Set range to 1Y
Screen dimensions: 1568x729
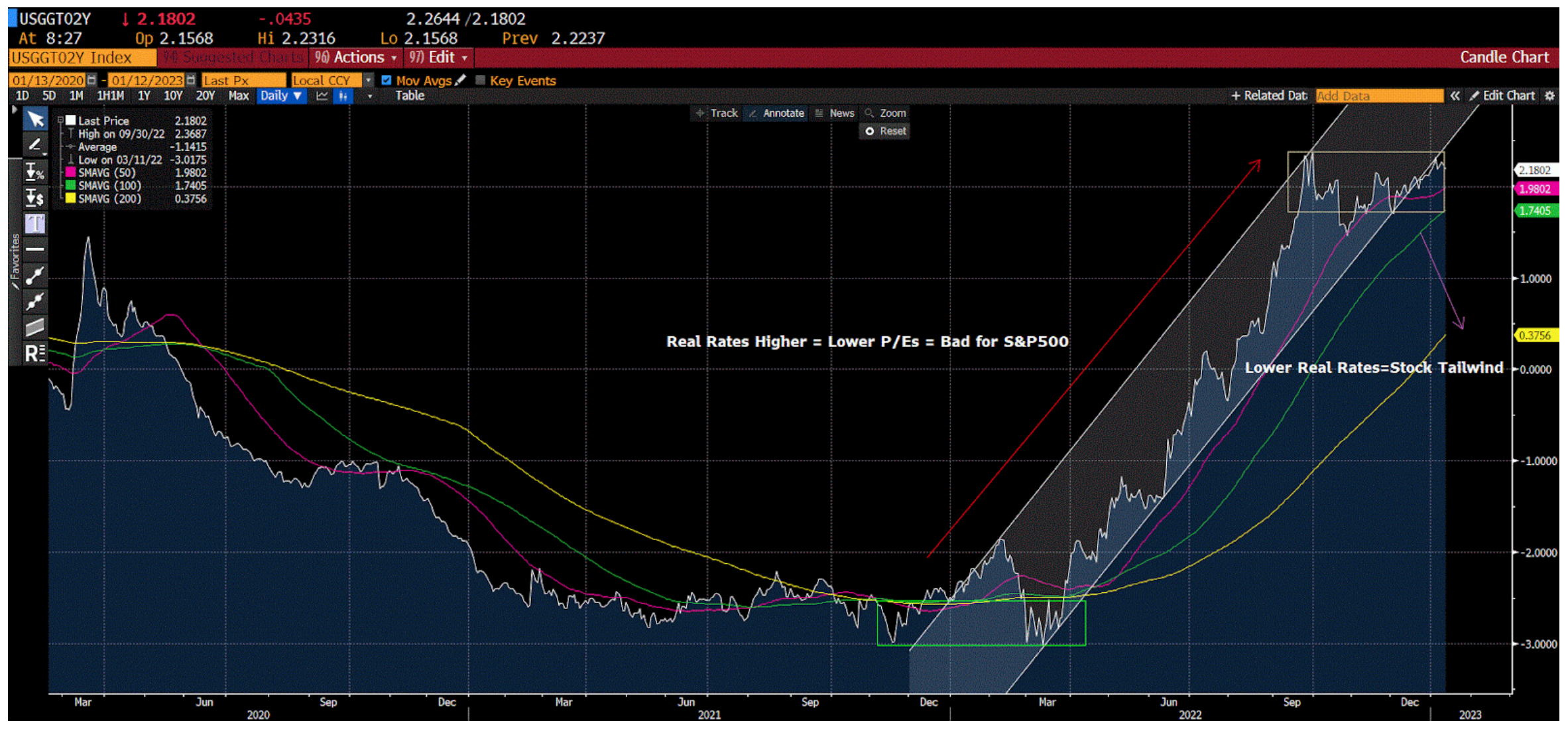click(x=144, y=96)
